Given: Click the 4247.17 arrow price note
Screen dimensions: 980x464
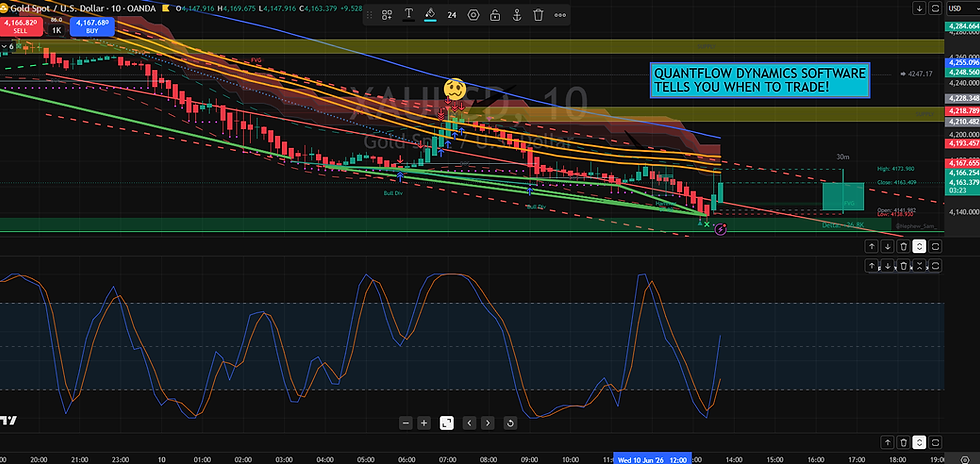Looking at the screenshot, I should [x=916, y=74].
